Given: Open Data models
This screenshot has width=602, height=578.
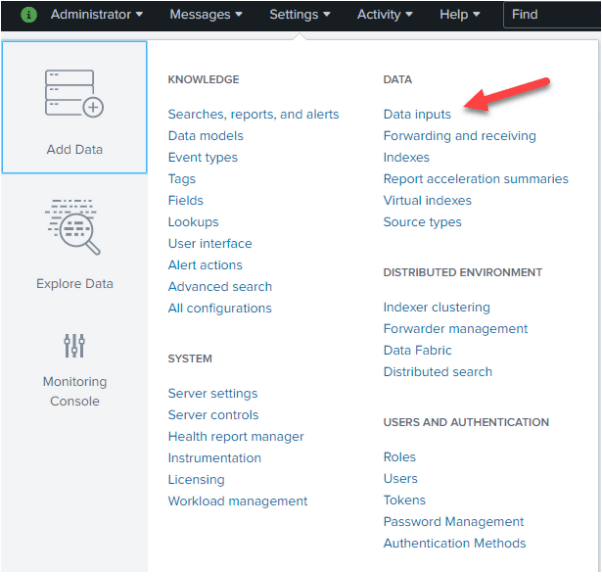Looking at the screenshot, I should 206,136.
